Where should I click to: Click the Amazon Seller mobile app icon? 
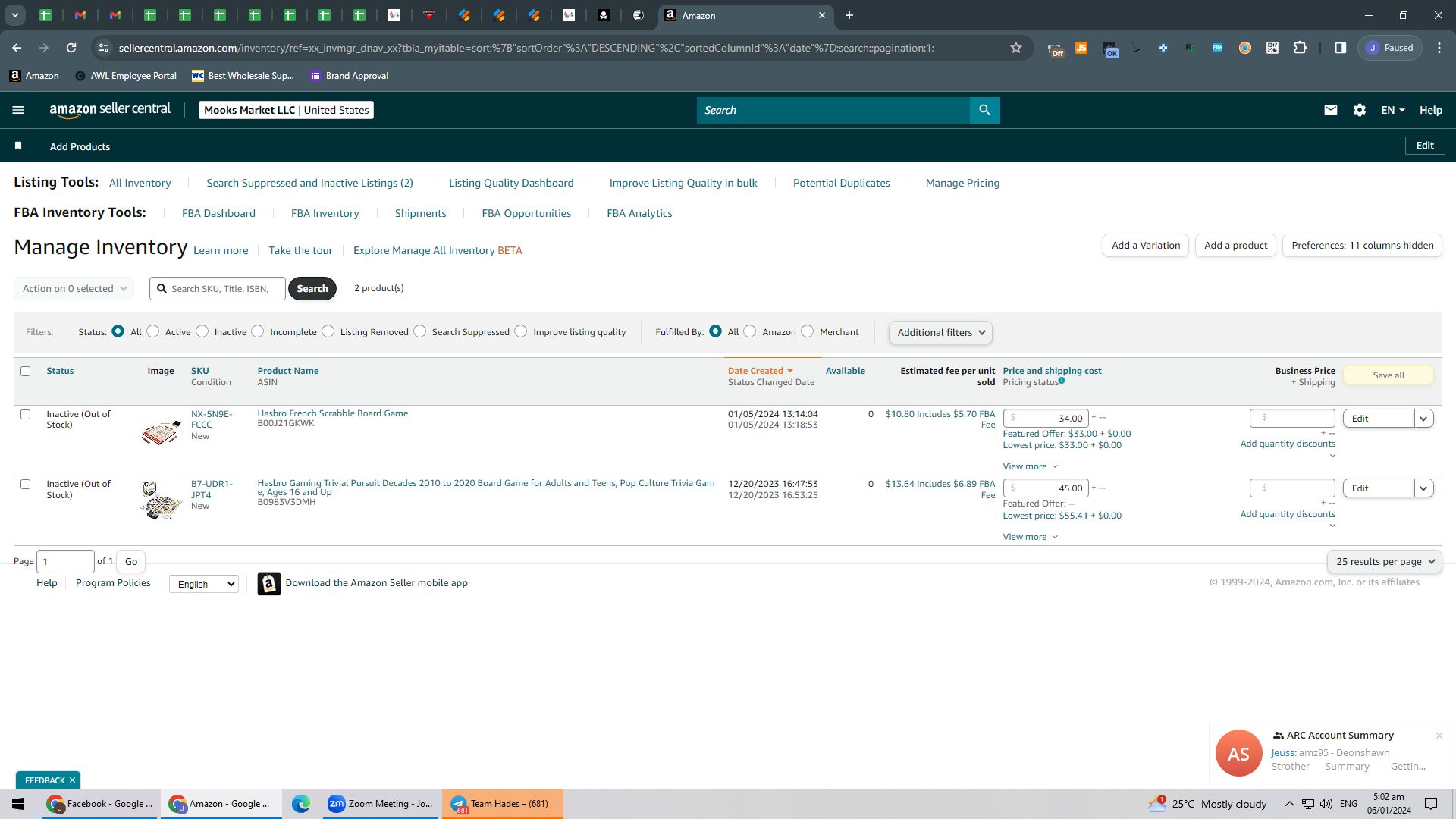tap(269, 583)
